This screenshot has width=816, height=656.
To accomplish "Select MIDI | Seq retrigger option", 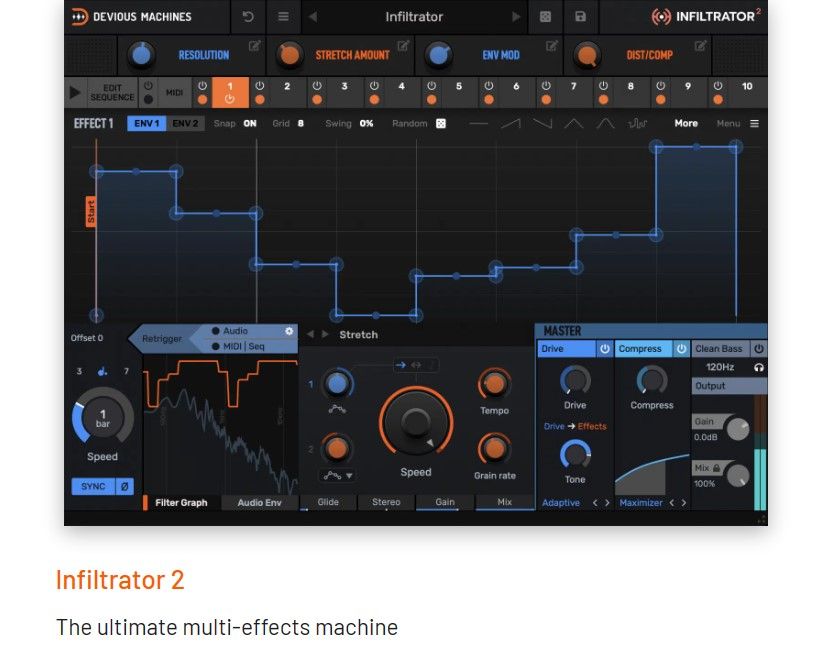I will 238,346.
